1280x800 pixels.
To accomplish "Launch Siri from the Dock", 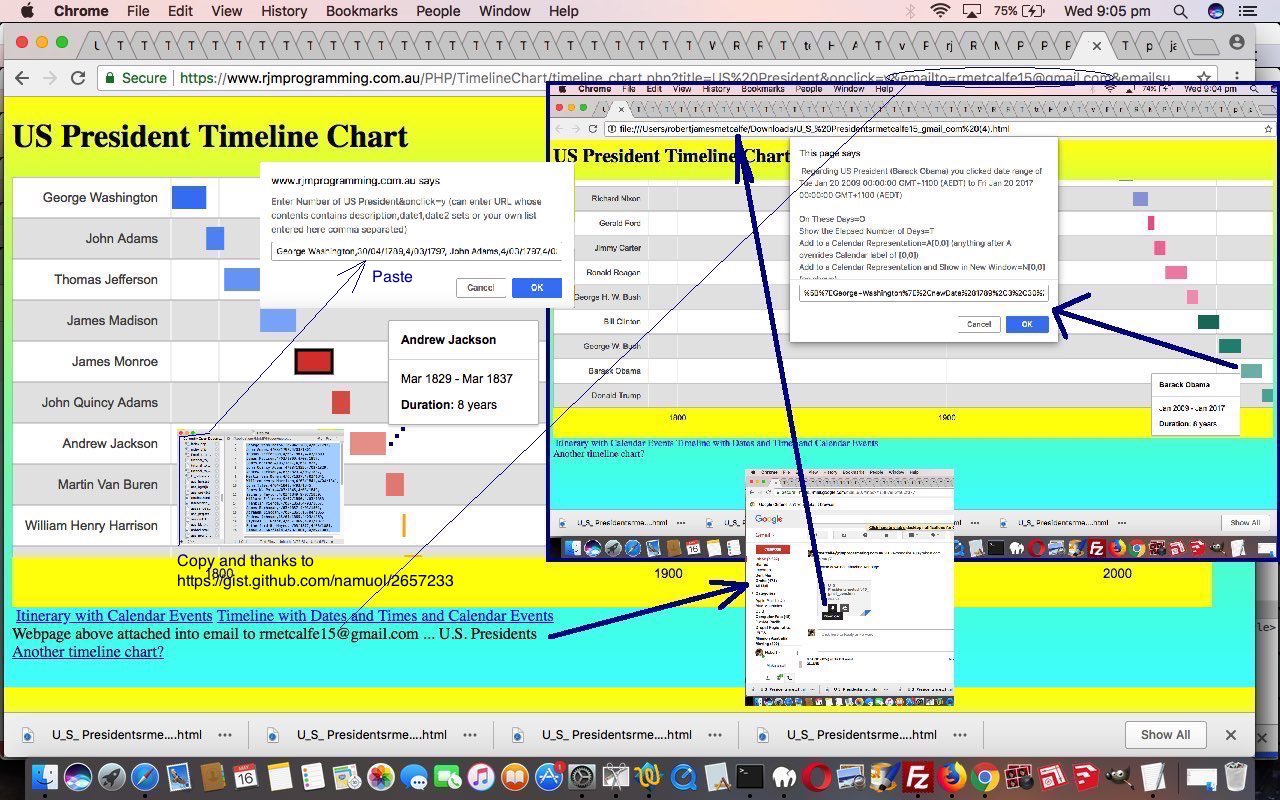I will click(x=78, y=776).
